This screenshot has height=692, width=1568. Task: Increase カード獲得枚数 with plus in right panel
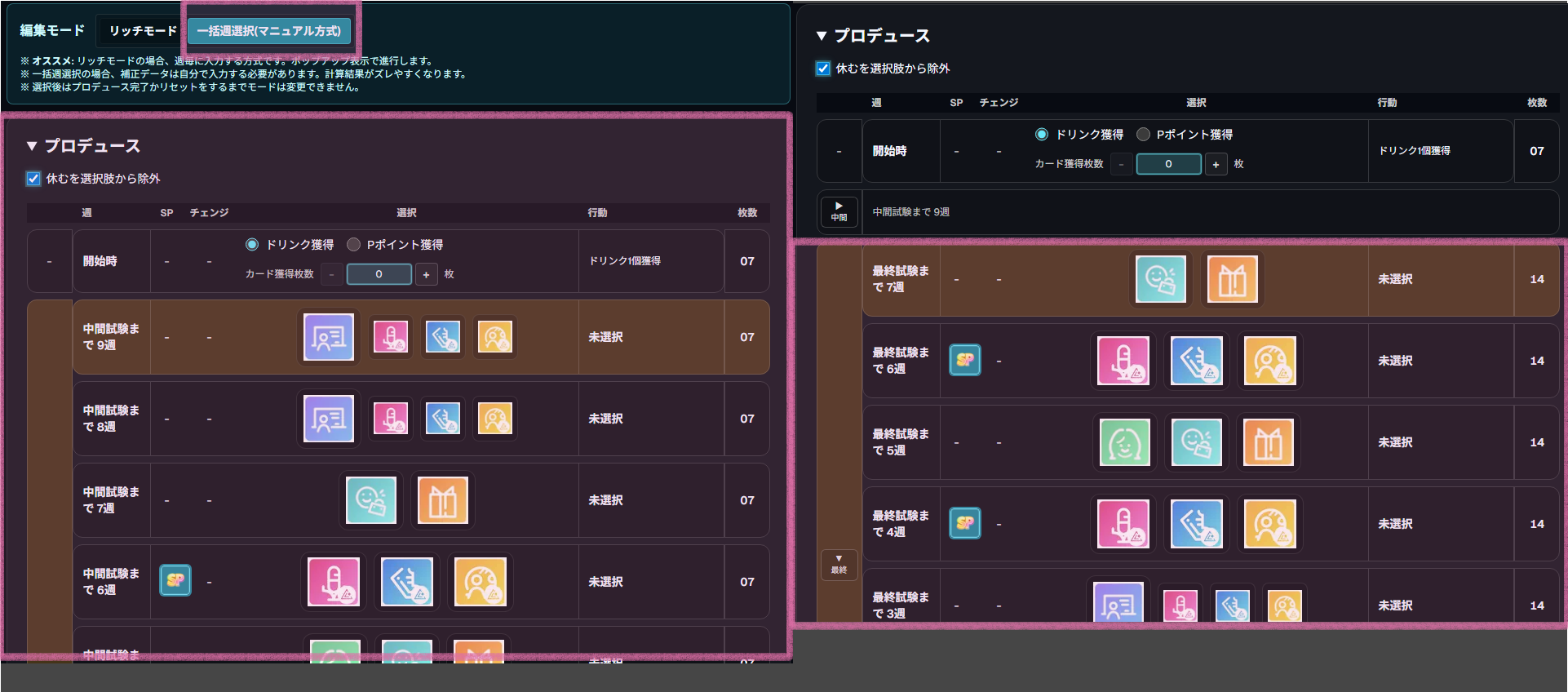1216,165
